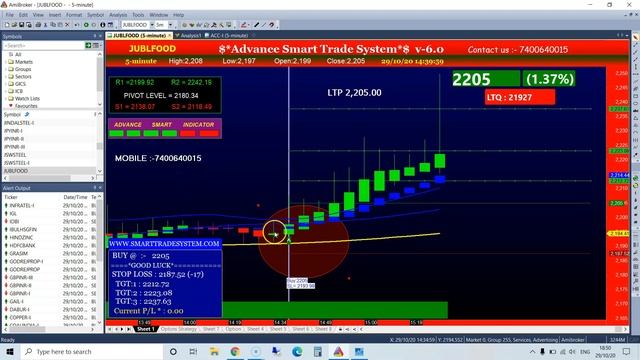Open Microsoft Edge from taskbar

pos(297,351)
